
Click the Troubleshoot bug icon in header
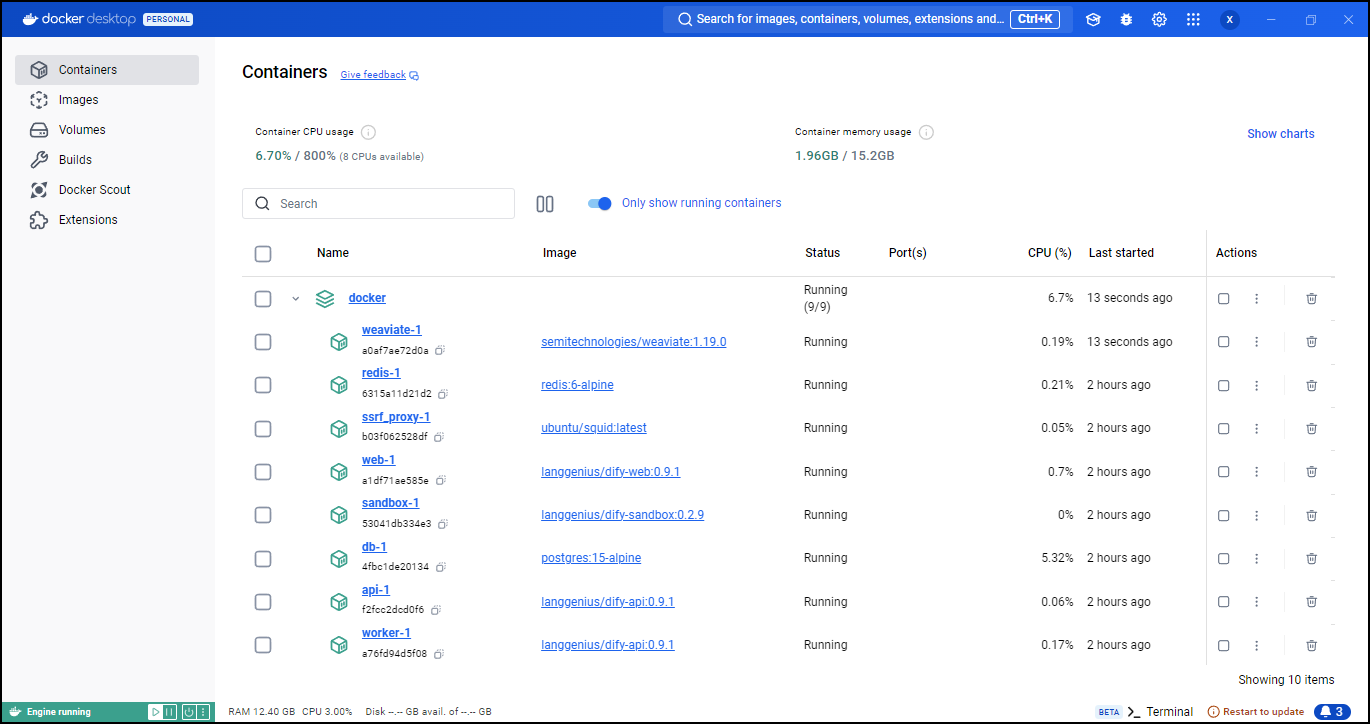1126,19
